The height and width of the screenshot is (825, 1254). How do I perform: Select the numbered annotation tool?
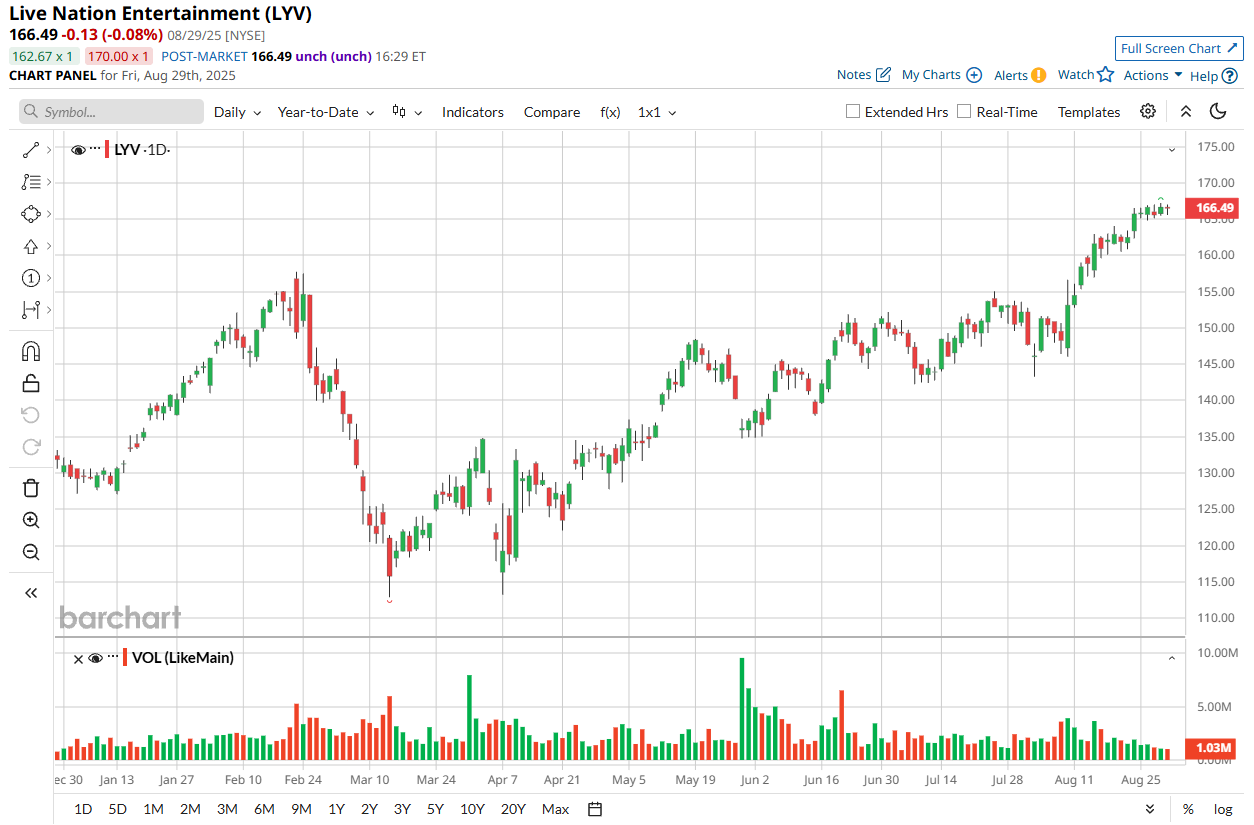30,278
